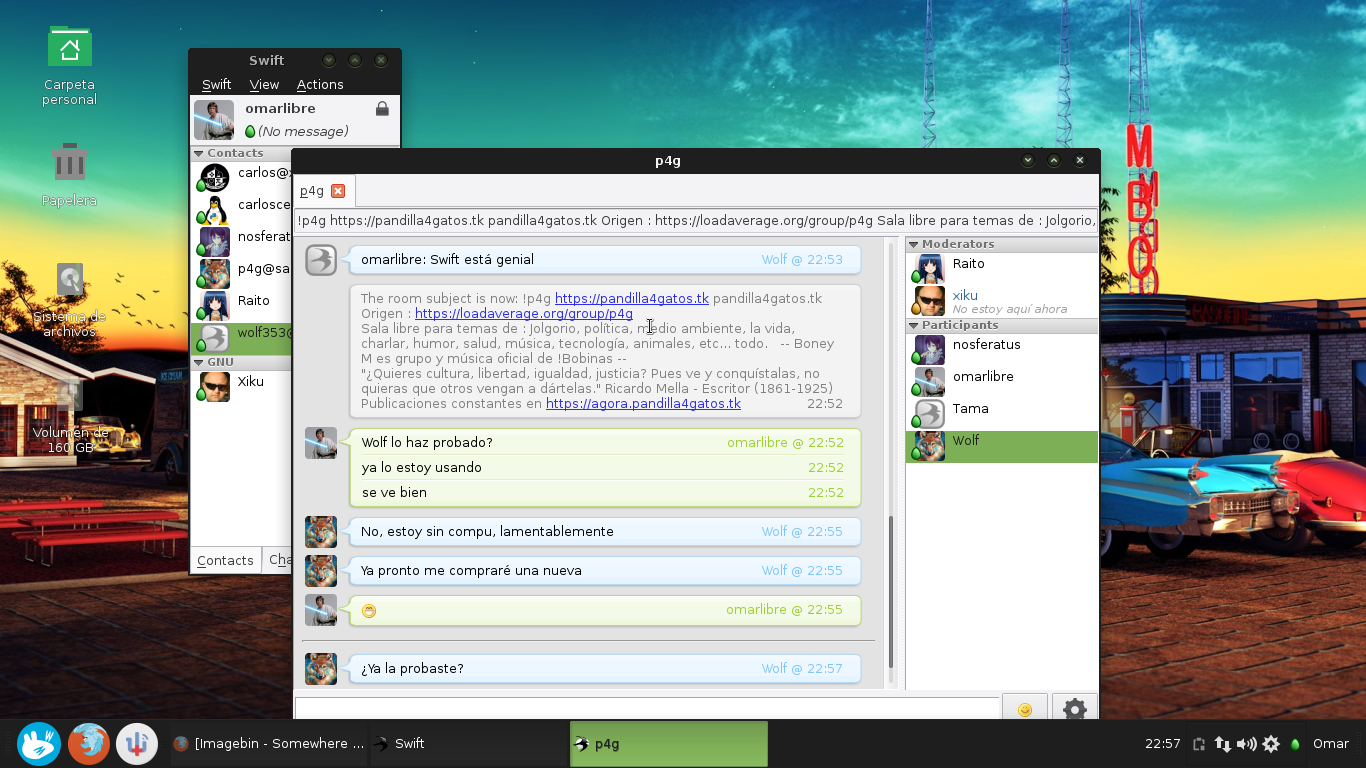This screenshot has width=1366, height=768.
Task: Select Raito in Moderators list
Action: point(1002,269)
